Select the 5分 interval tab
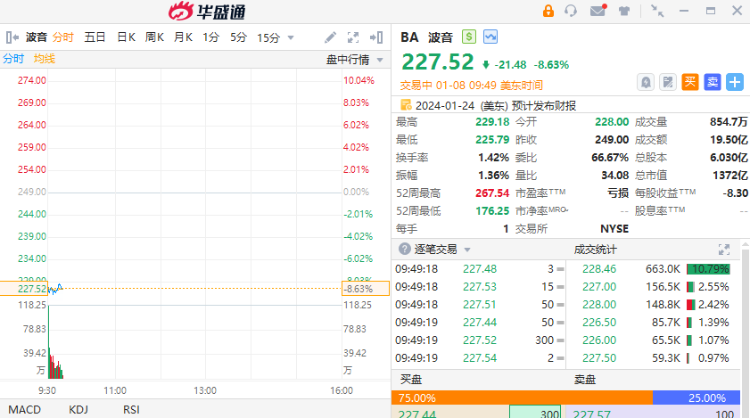Image resolution: width=750 pixels, height=418 pixels. (238, 37)
